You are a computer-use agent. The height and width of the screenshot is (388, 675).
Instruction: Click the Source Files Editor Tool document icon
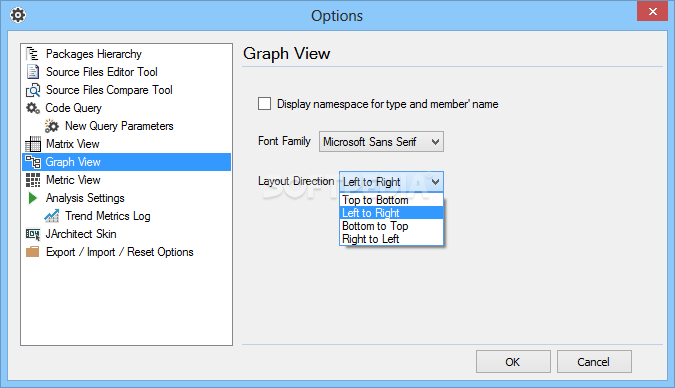[33, 71]
